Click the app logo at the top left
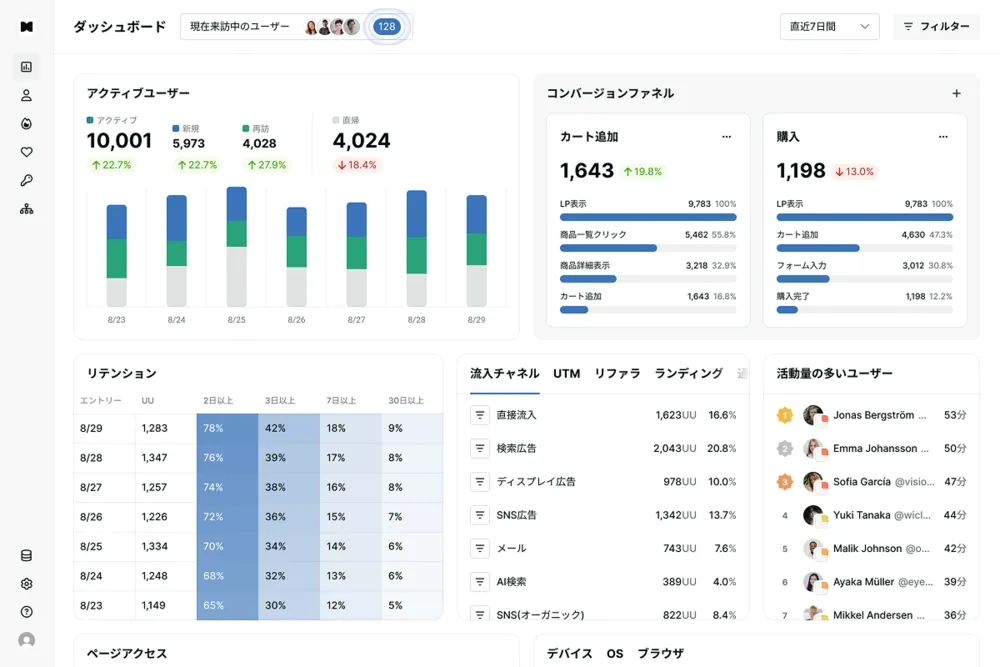The width and height of the screenshot is (1000, 667). click(26, 26)
